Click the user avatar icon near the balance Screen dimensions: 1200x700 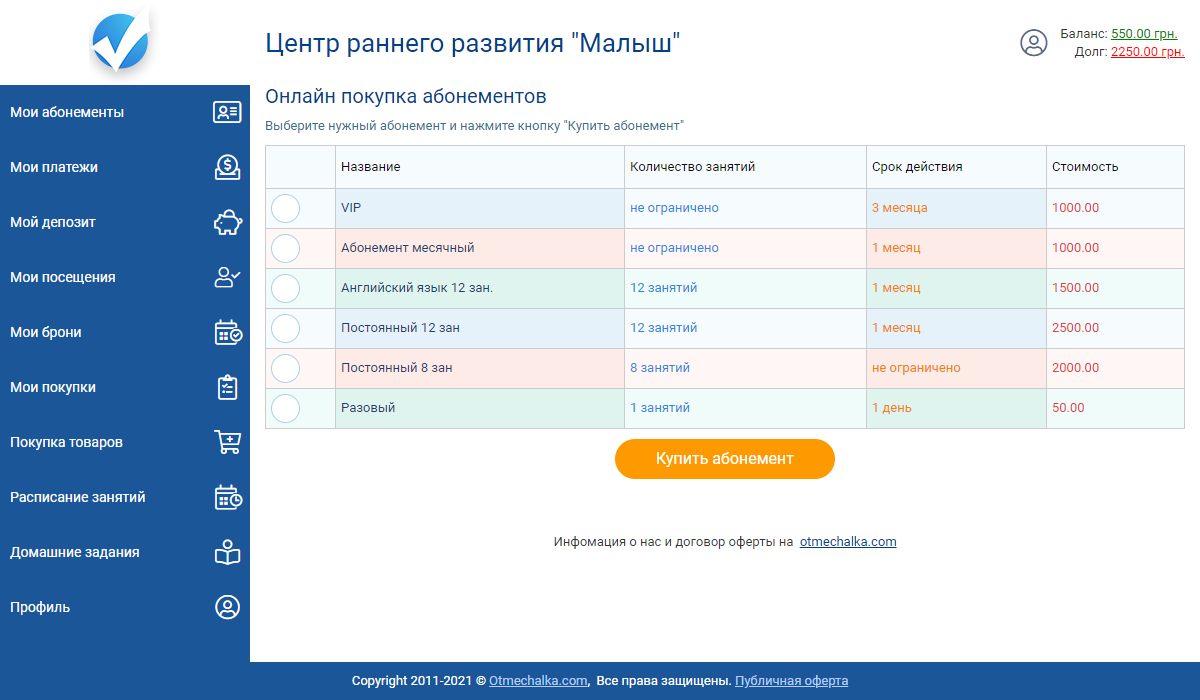click(1033, 43)
